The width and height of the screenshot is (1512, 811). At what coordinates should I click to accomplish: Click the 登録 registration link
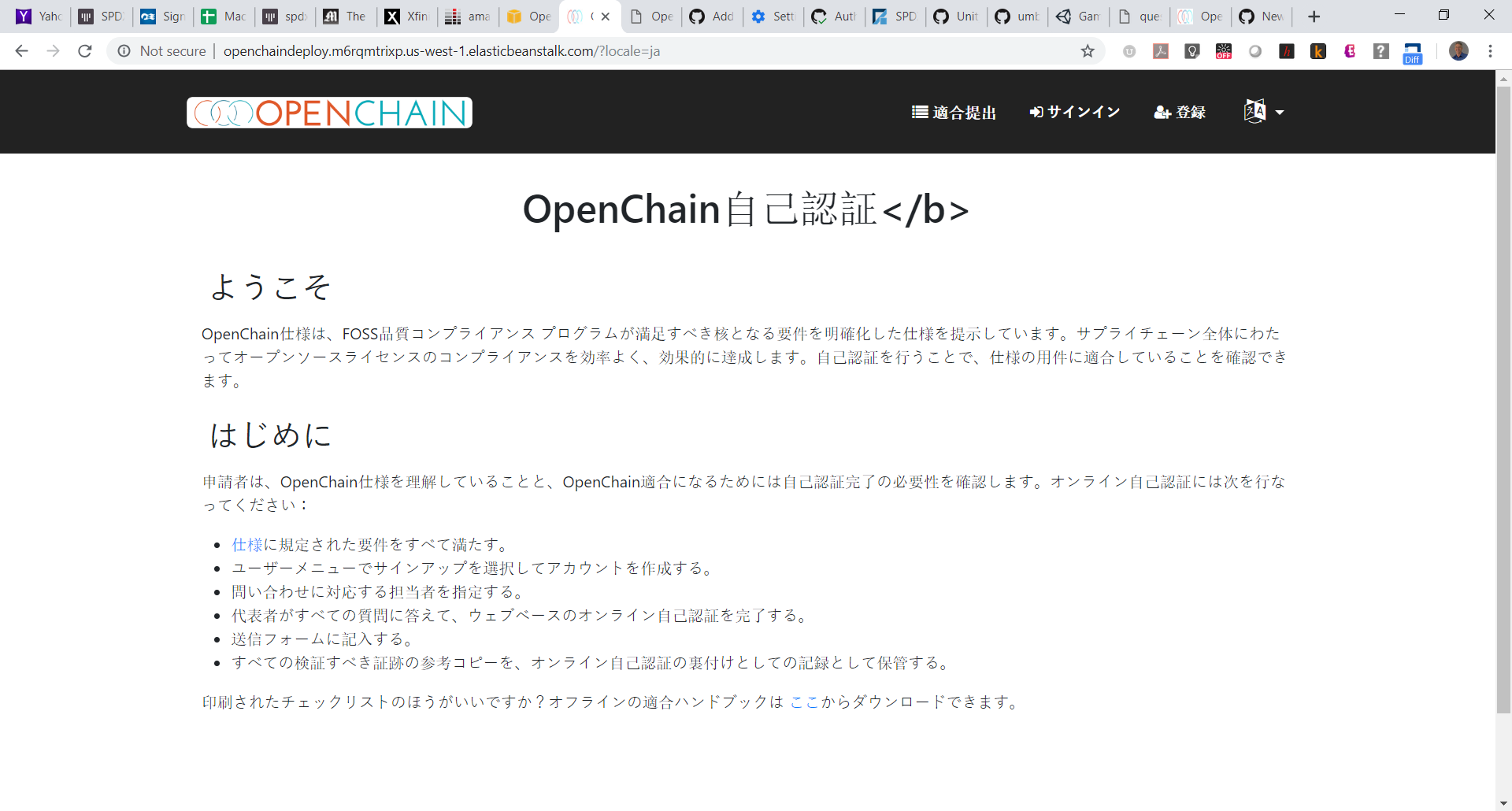tap(1179, 112)
